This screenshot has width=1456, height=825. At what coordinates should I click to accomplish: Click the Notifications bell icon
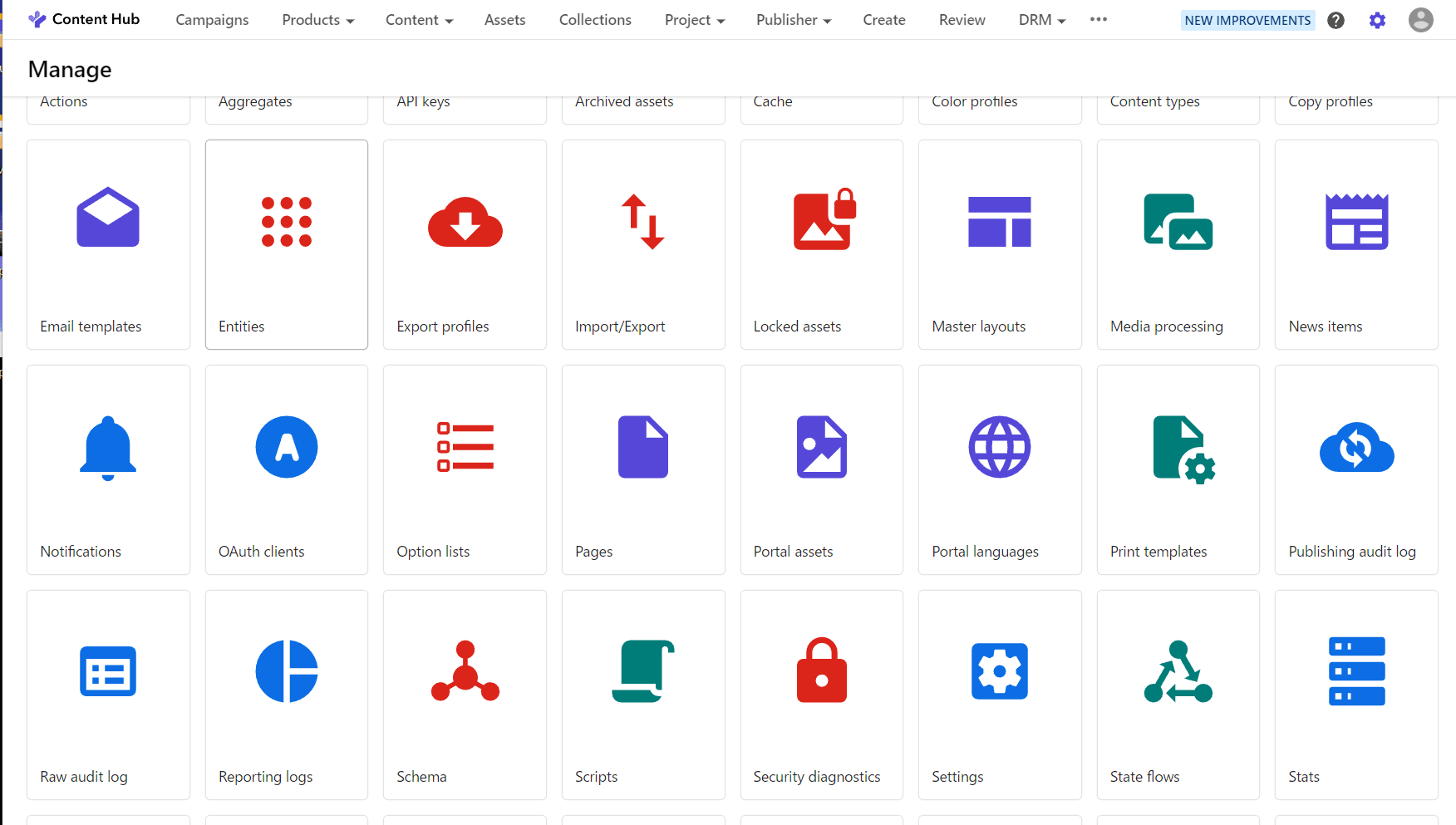(x=108, y=448)
